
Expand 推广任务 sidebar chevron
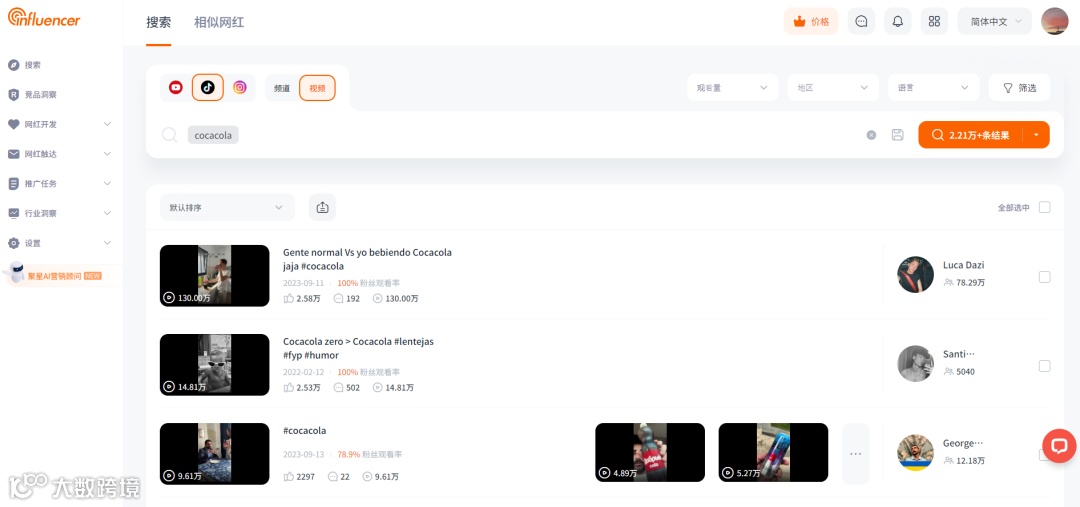point(107,183)
